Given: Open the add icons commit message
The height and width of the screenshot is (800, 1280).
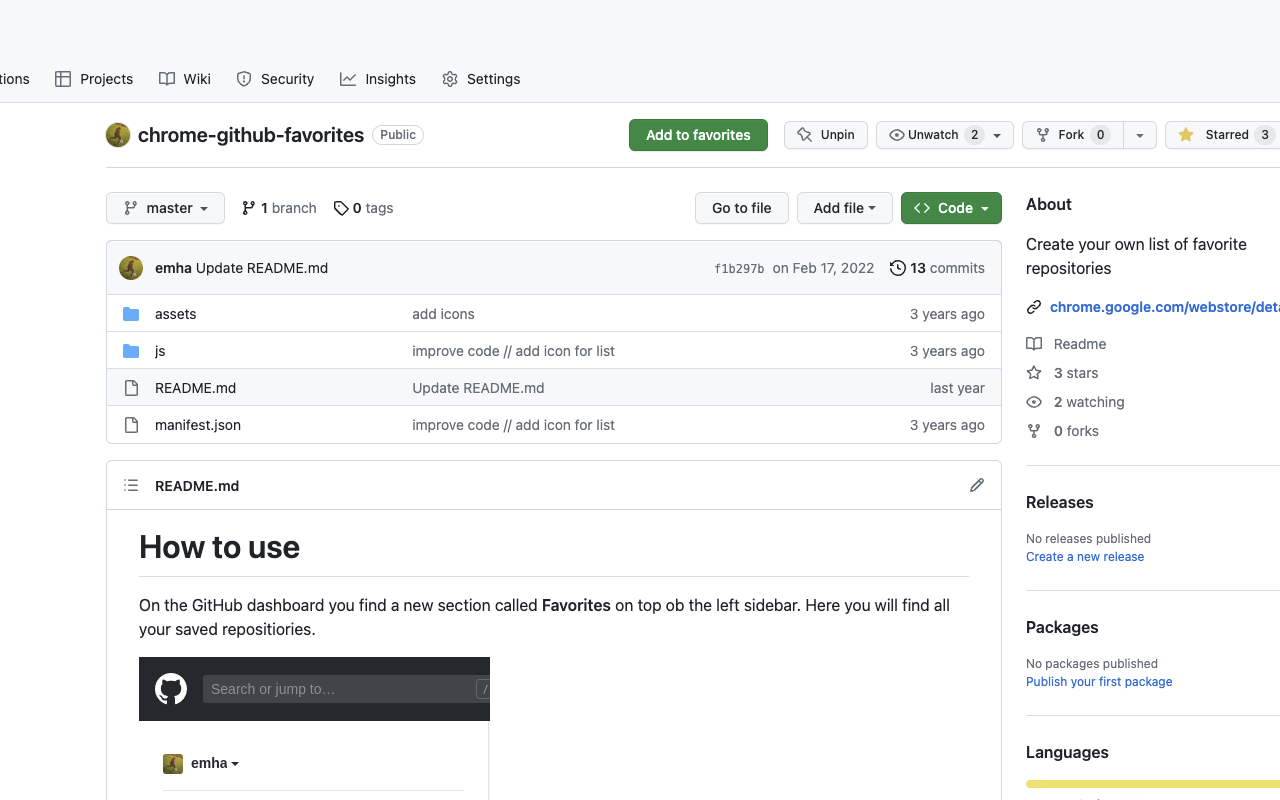Looking at the screenshot, I should [x=443, y=314].
